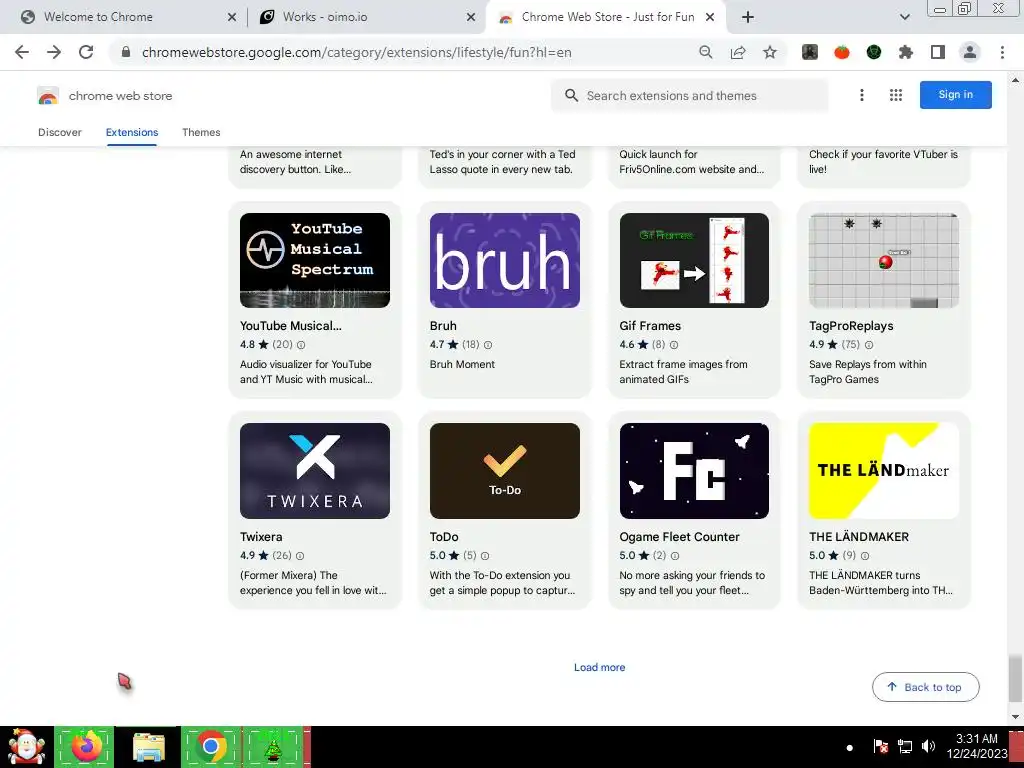Image resolution: width=1024 pixels, height=768 pixels.
Task: Open volume control in system tray
Action: [x=928, y=746]
